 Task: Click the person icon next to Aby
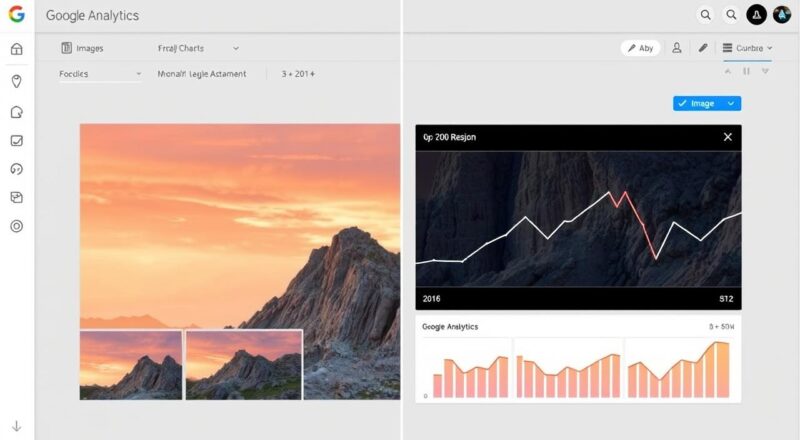[x=677, y=48]
